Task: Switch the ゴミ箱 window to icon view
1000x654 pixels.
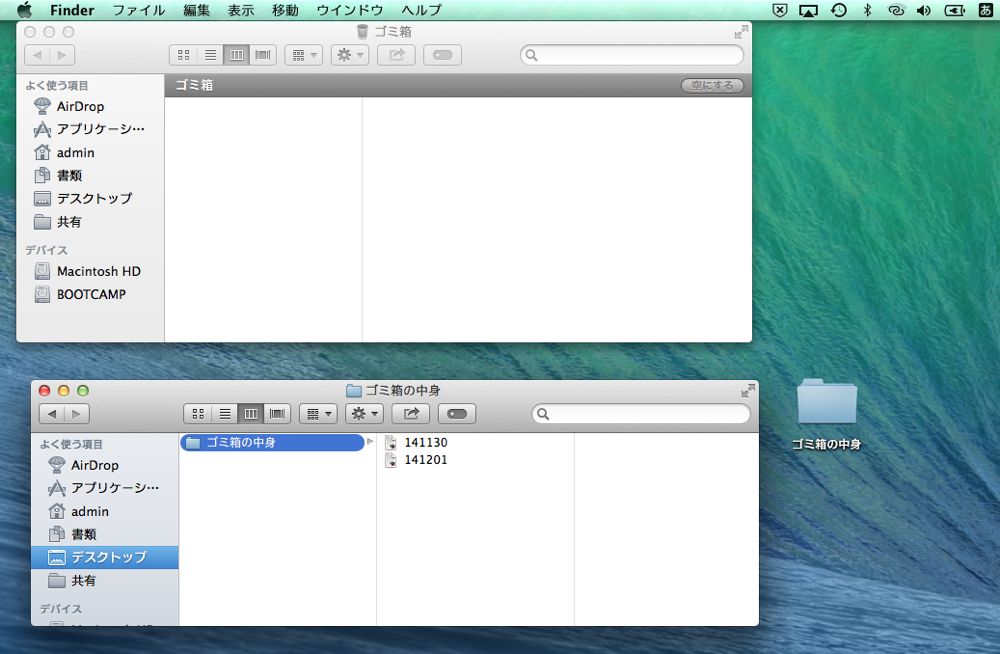Action: point(183,55)
